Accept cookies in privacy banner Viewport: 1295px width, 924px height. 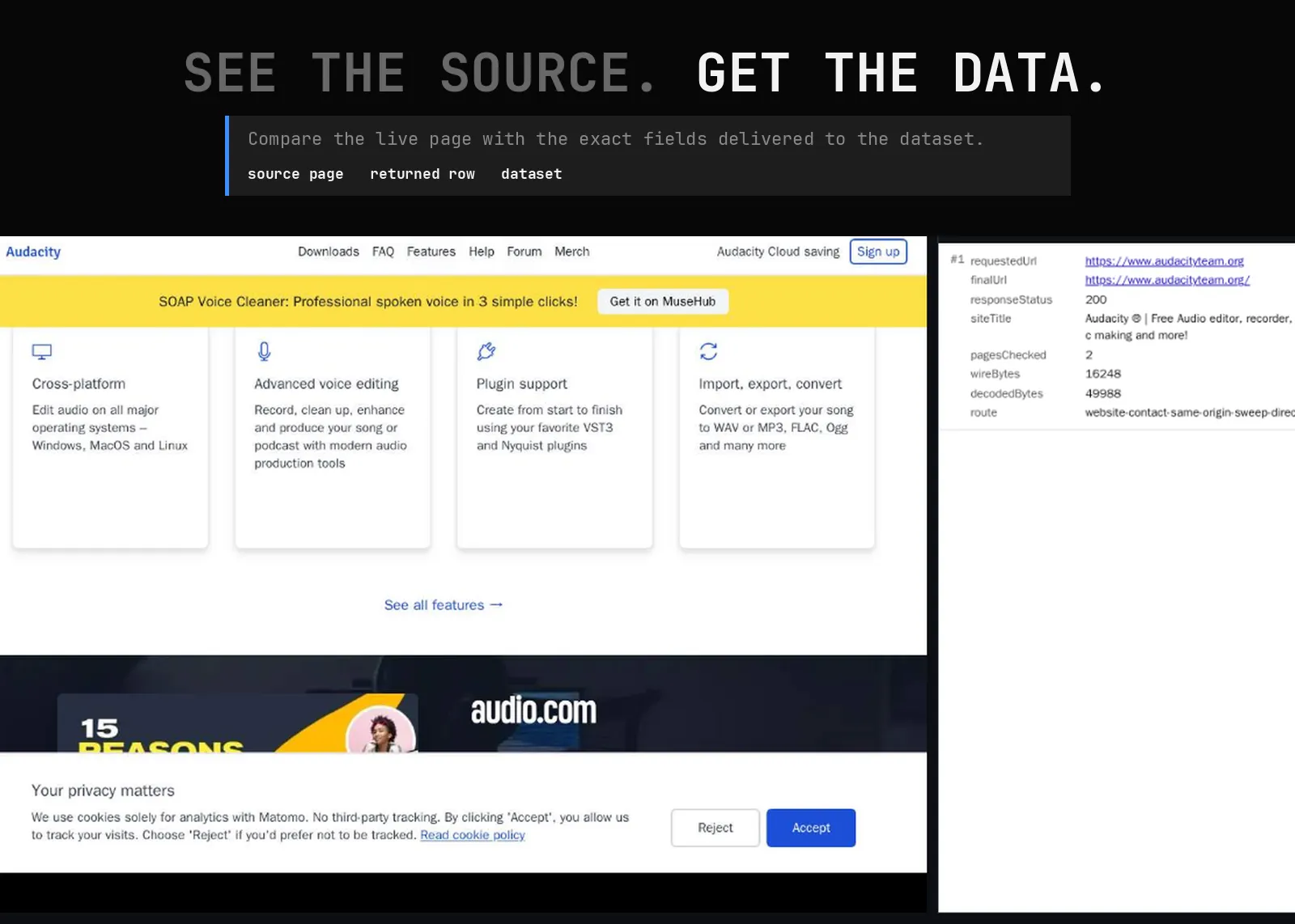811,828
